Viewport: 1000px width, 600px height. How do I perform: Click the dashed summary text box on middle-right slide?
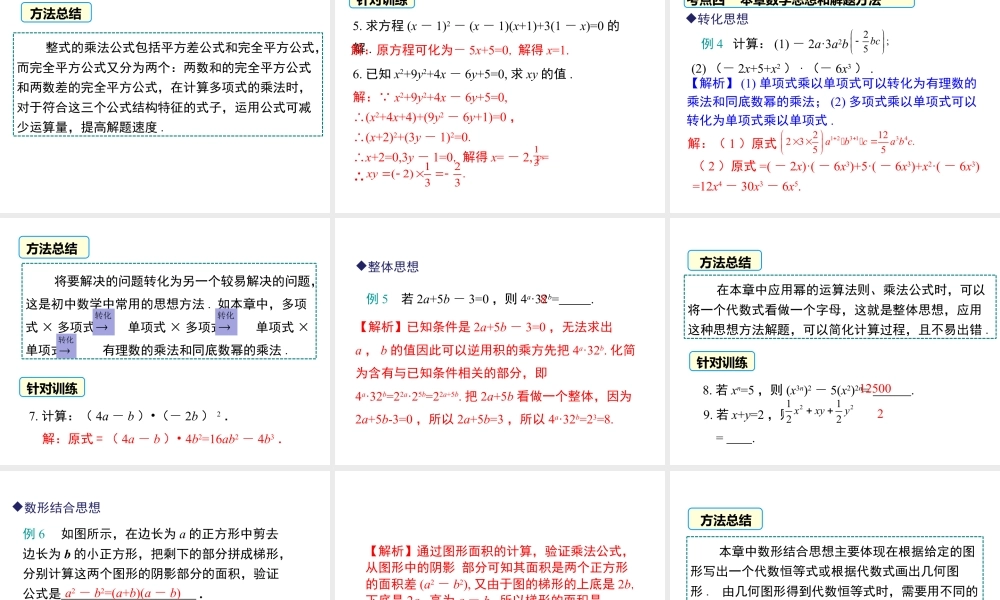(836, 306)
